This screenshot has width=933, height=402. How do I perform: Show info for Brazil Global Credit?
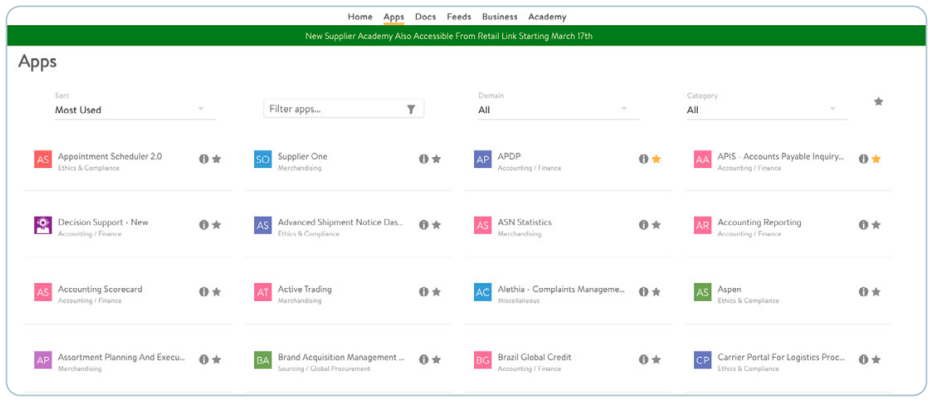click(x=643, y=360)
